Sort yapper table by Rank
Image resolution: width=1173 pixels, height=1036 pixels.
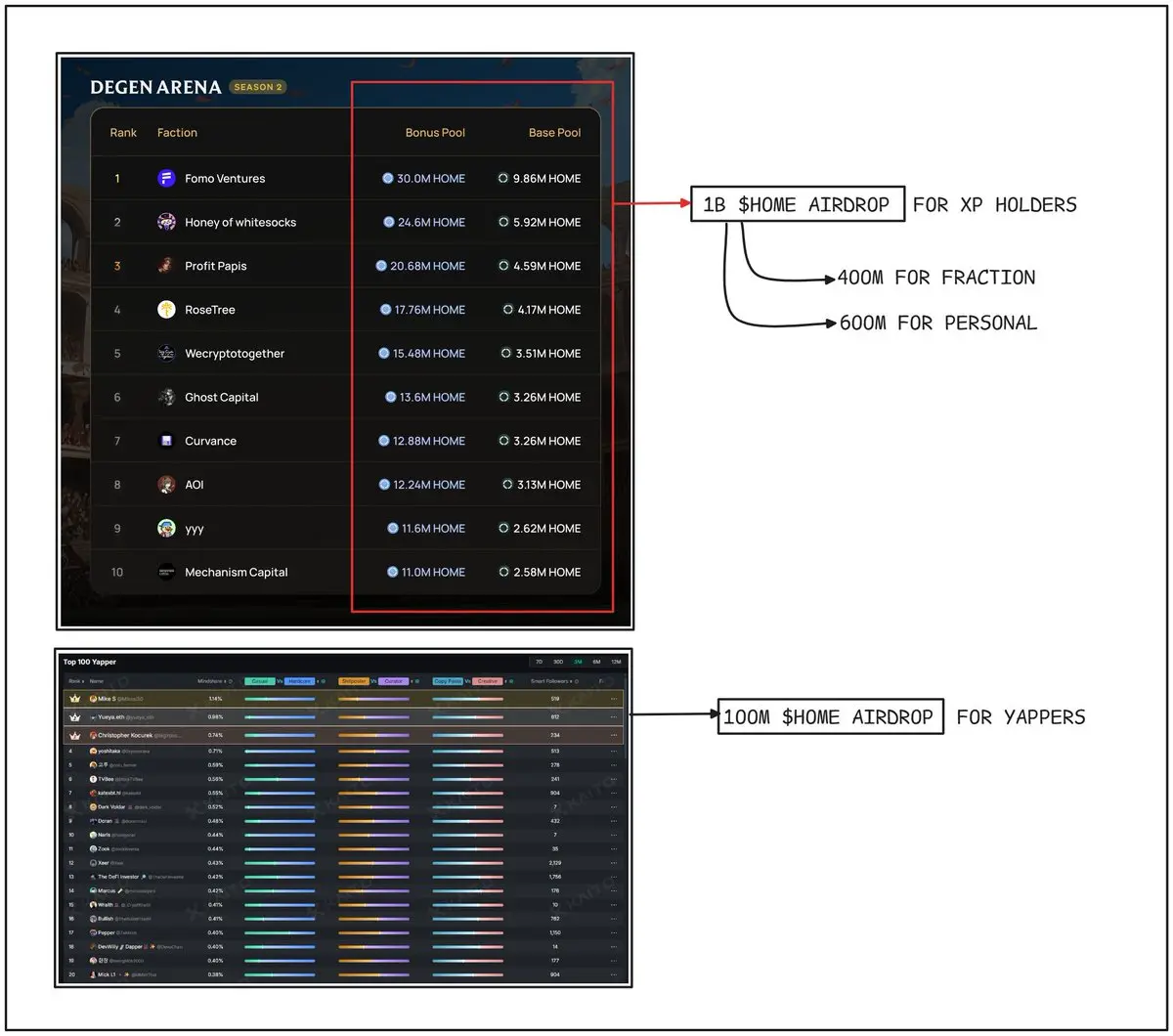76,681
